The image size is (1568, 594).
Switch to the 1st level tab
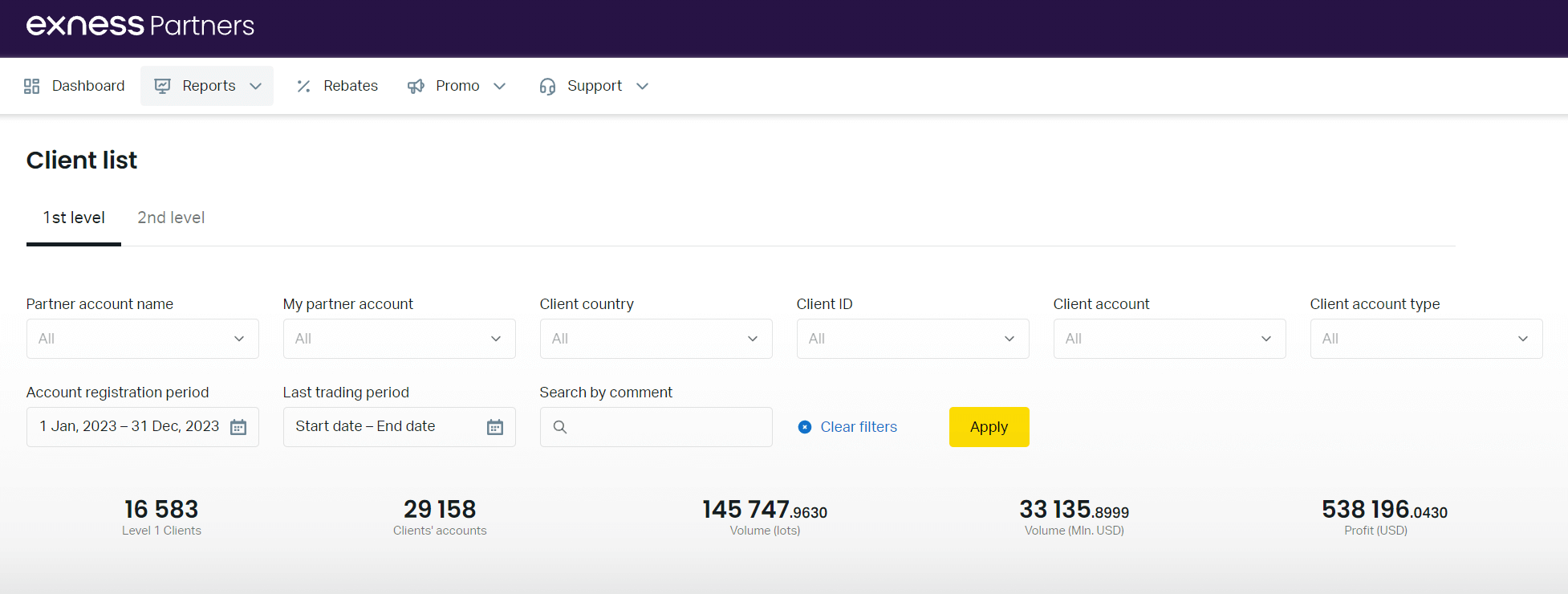pos(74,218)
